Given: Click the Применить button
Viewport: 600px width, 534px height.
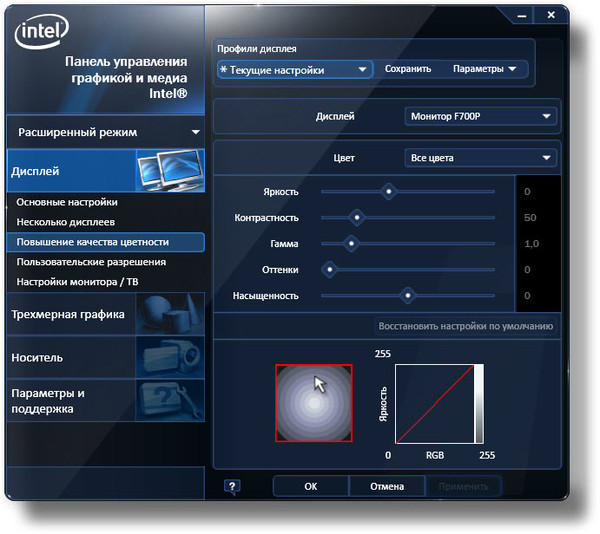Looking at the screenshot, I should 463,486.
